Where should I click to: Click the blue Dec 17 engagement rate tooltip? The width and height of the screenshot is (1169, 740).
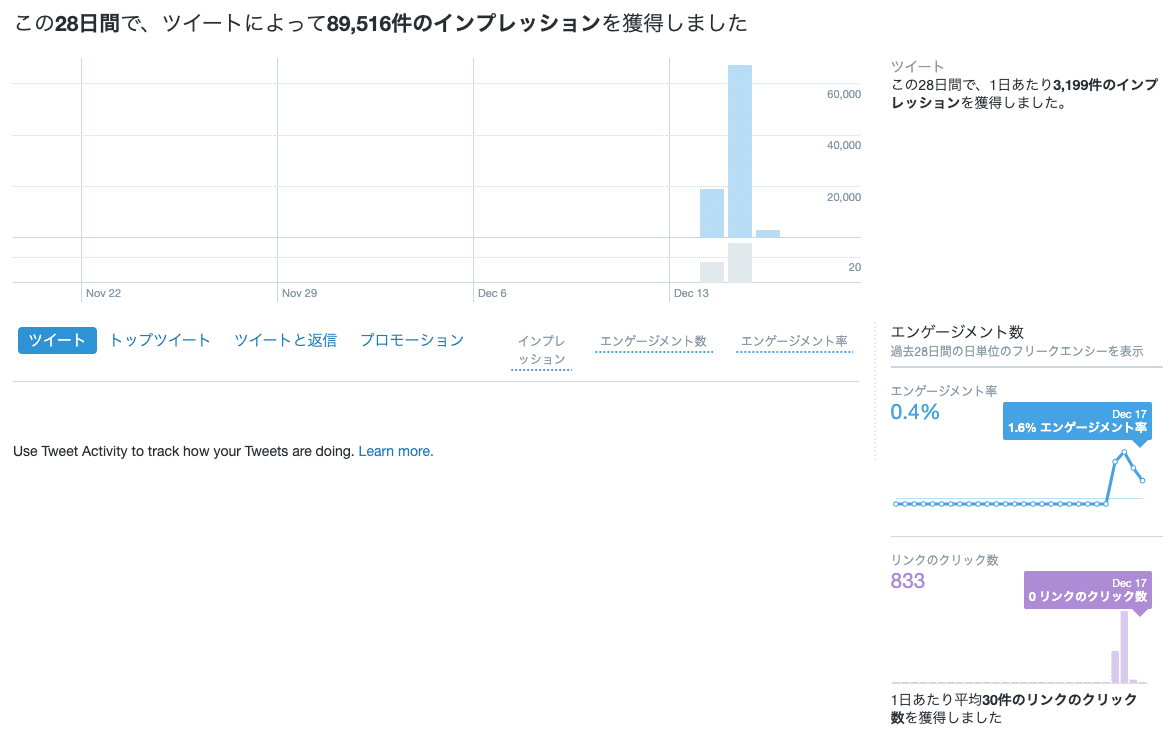point(1077,421)
